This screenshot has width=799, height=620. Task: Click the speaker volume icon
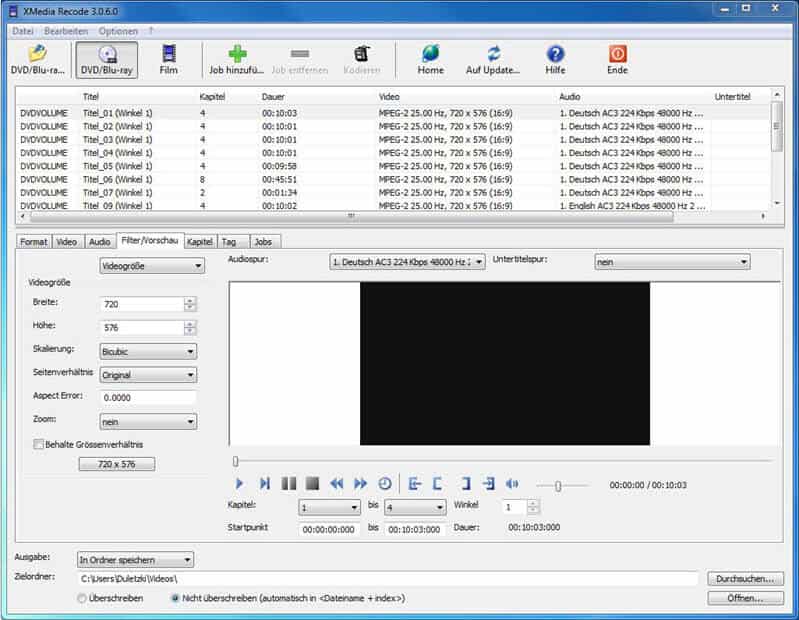coord(512,483)
